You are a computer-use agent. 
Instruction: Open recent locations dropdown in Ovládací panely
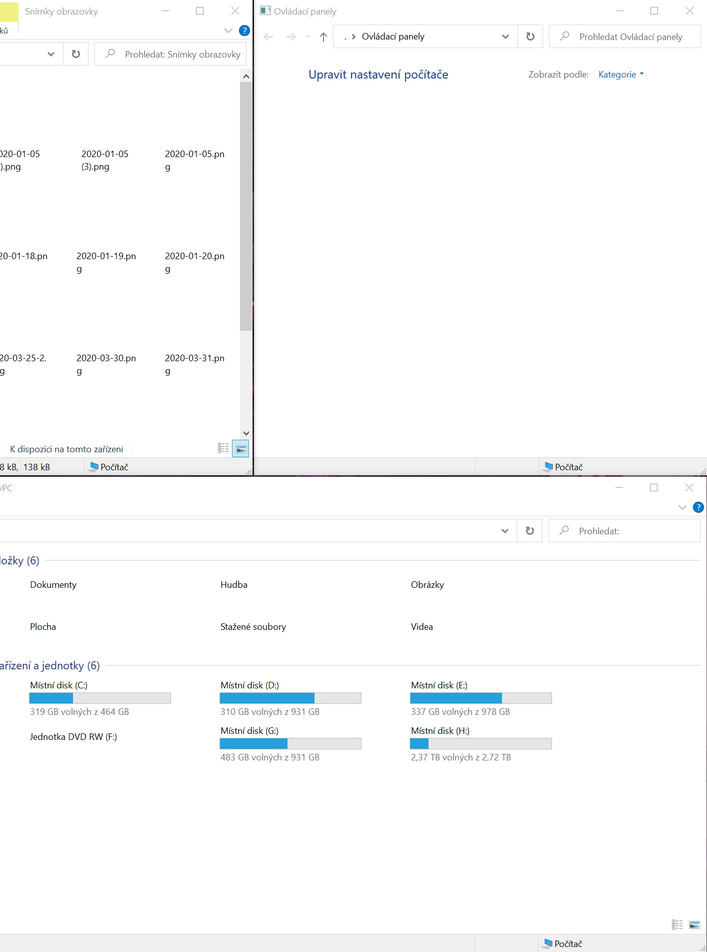click(307, 37)
